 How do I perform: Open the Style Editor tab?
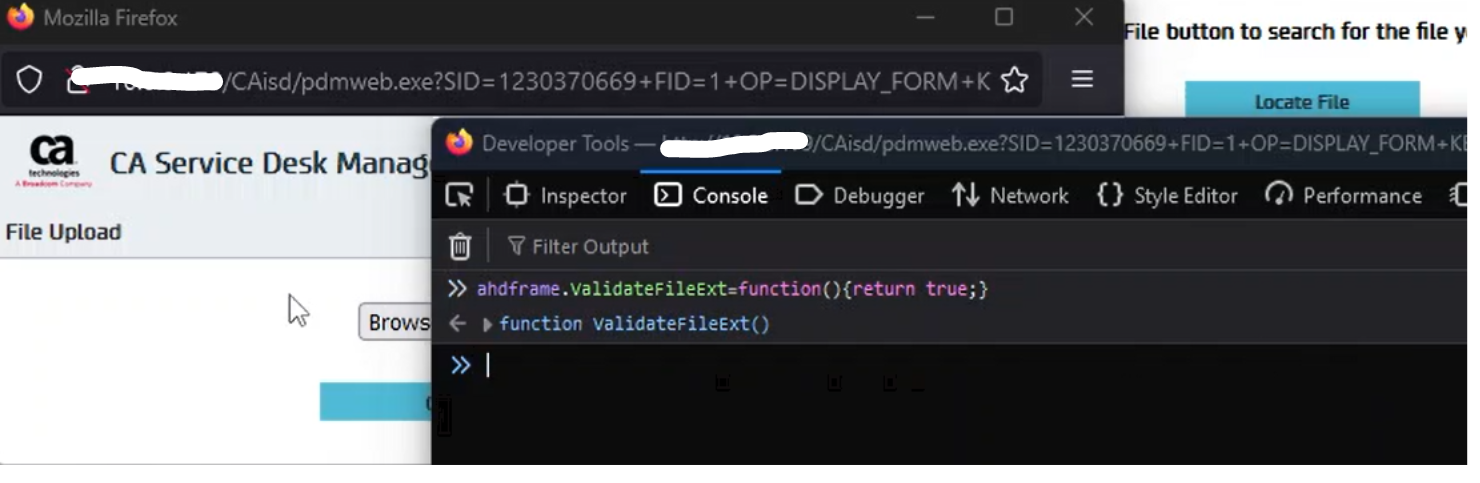(1167, 196)
